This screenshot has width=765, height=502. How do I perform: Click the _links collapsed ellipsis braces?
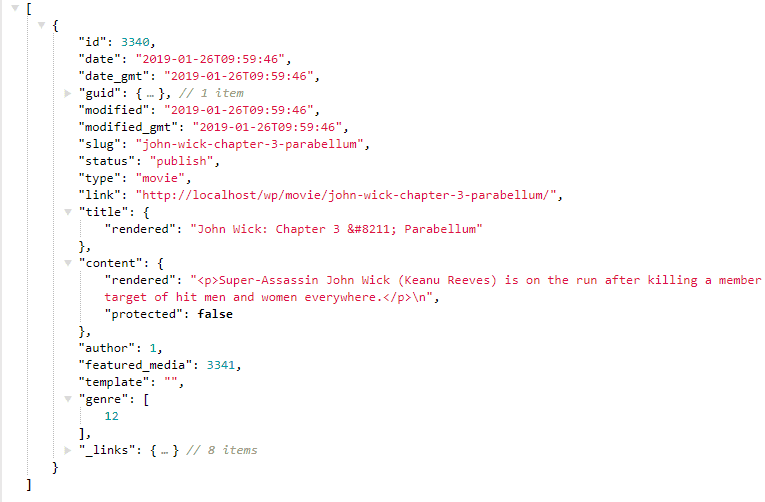(164, 450)
